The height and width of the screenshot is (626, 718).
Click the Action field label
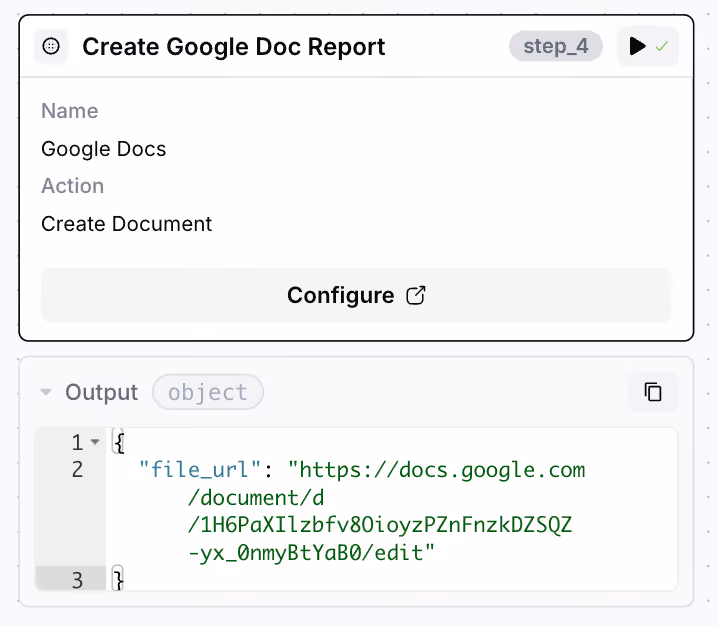point(72,186)
